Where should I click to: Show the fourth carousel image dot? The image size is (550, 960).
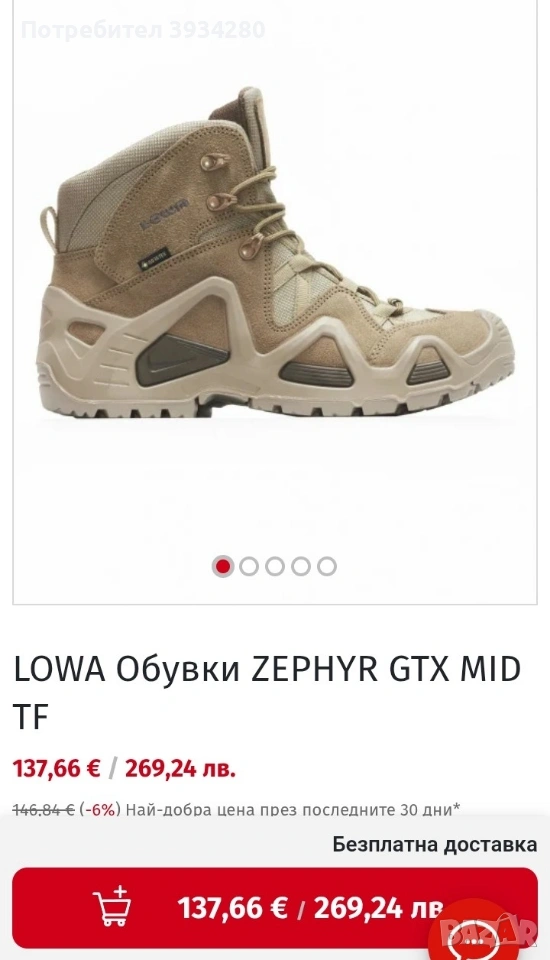click(301, 566)
